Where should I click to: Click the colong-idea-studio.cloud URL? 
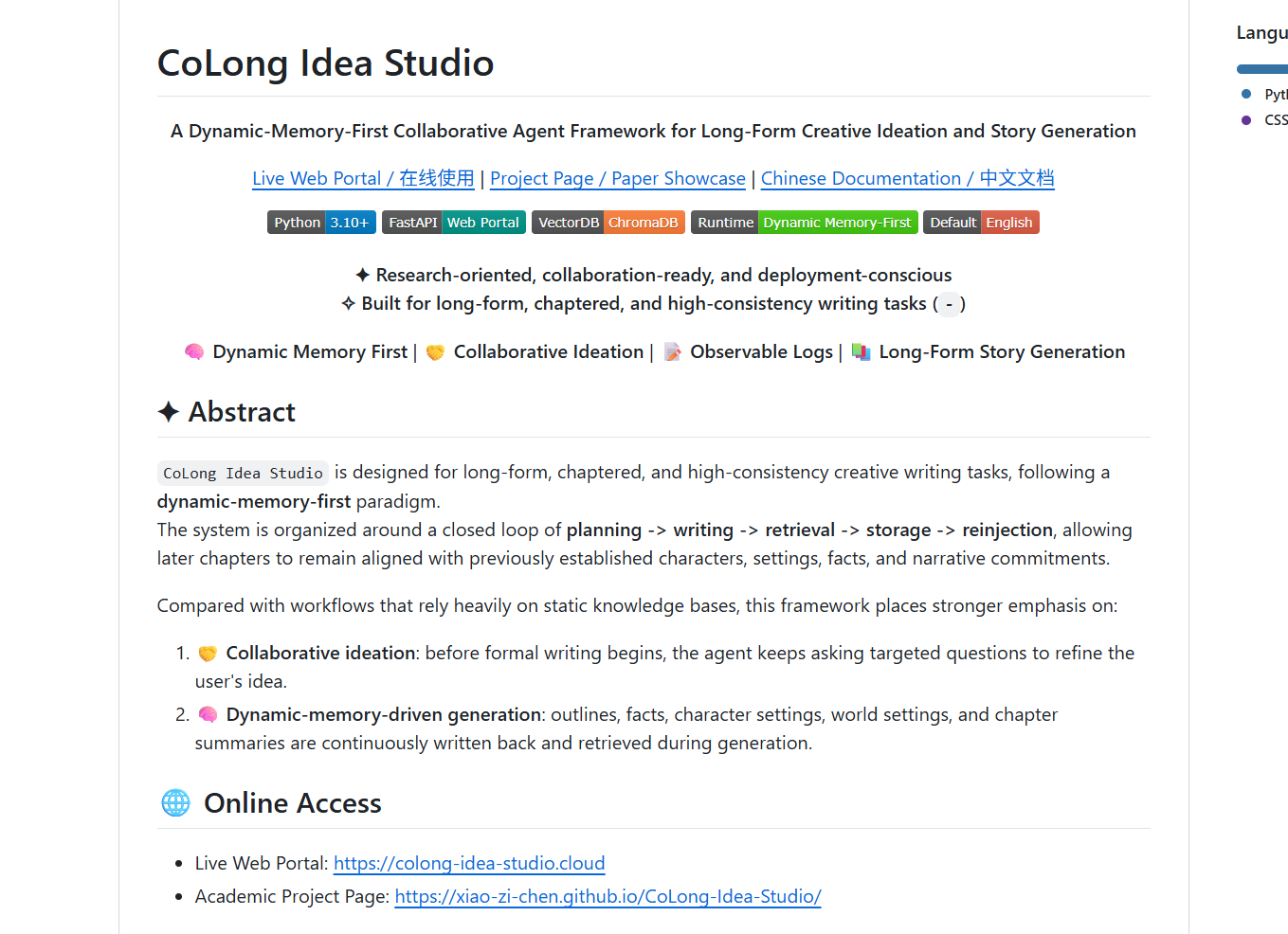coord(469,863)
